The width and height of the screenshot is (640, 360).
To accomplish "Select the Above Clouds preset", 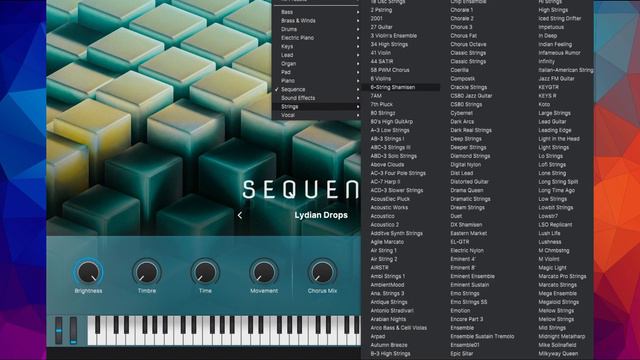I will click(387, 164).
